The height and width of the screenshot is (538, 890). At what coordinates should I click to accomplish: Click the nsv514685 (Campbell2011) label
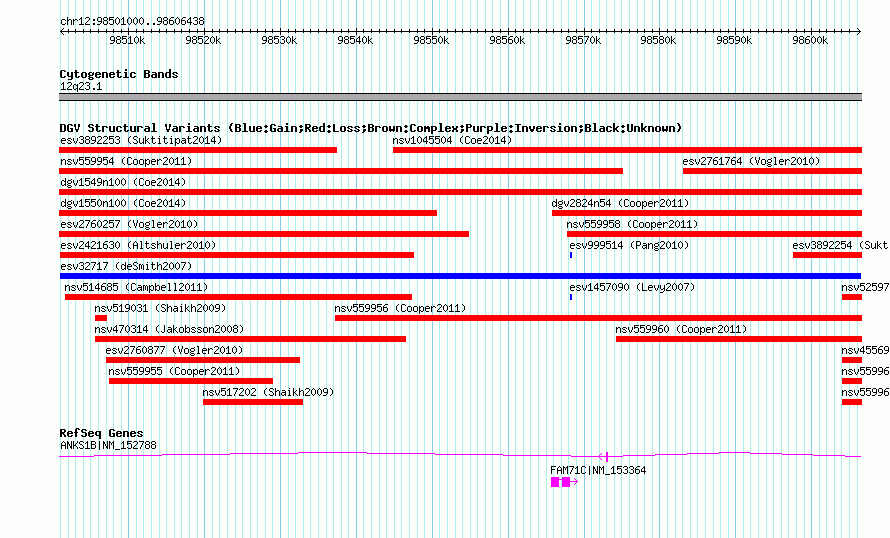click(136, 287)
